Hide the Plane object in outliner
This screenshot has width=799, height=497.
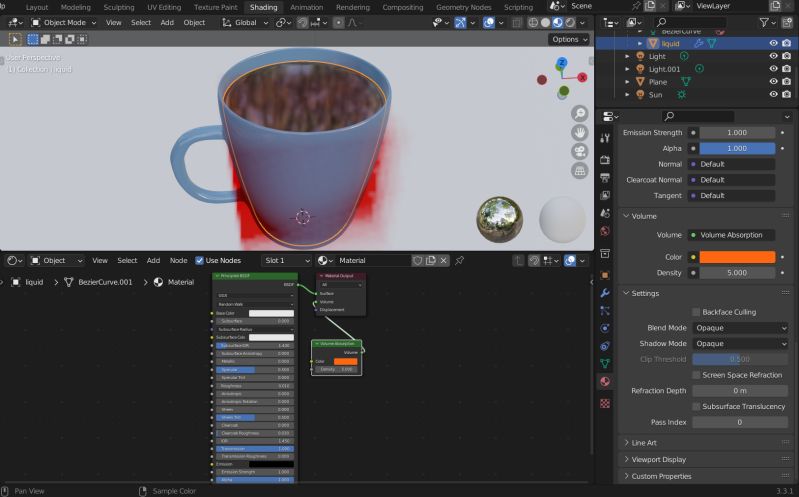773,81
